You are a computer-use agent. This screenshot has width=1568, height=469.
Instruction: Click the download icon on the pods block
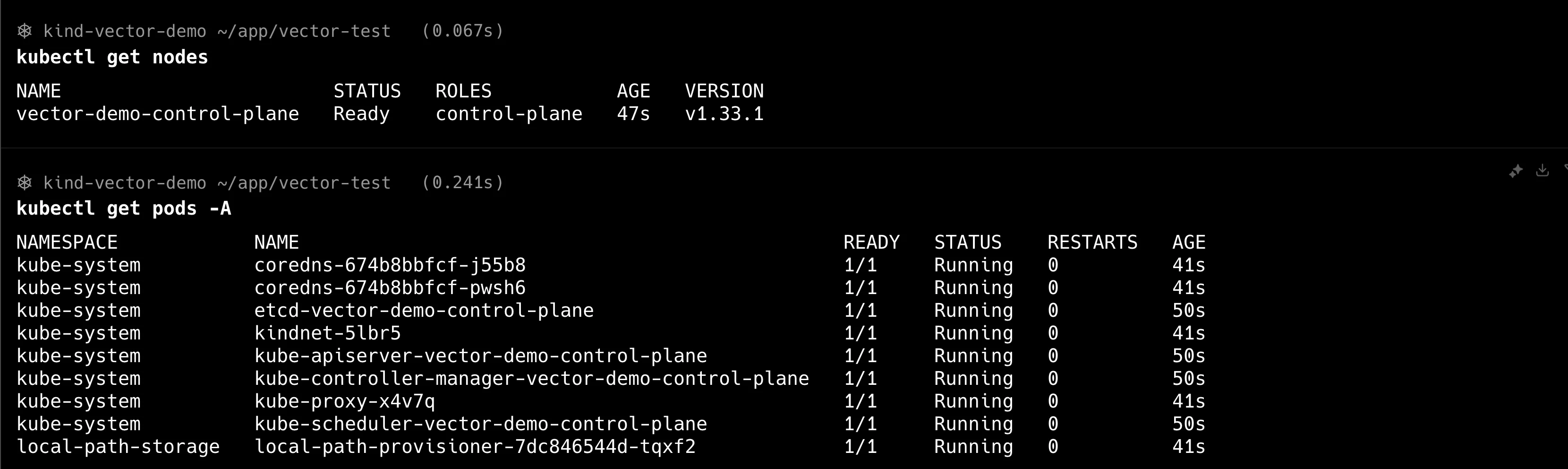click(1542, 170)
